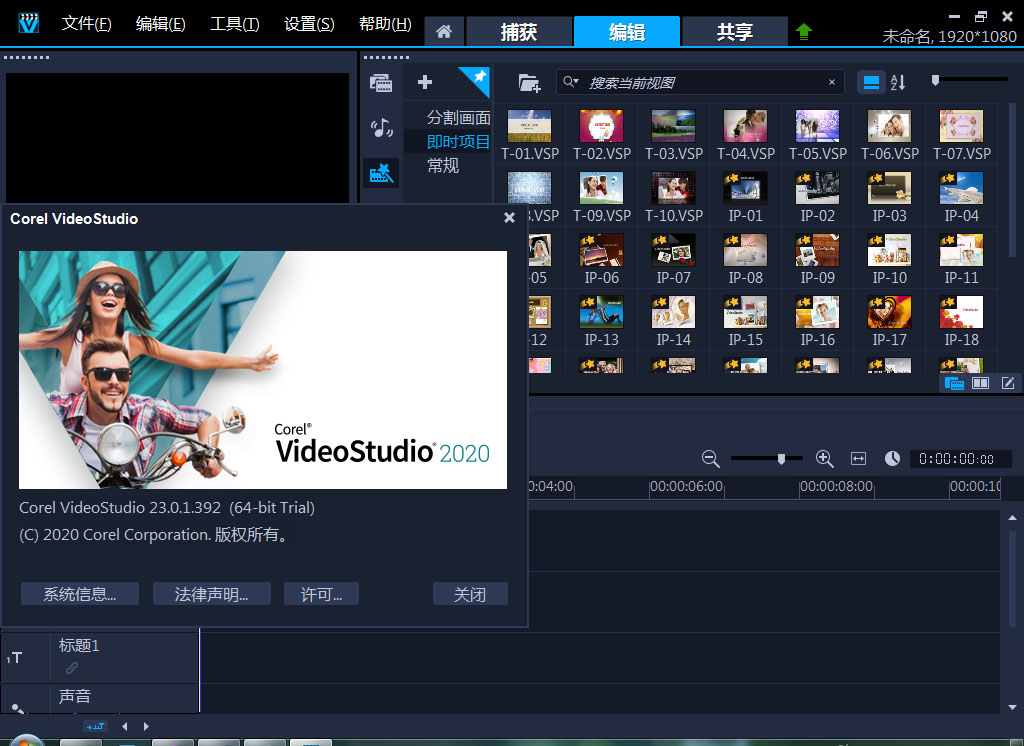Click the add track icon below timeline
Screen dimensions: 1024x746
point(95,726)
